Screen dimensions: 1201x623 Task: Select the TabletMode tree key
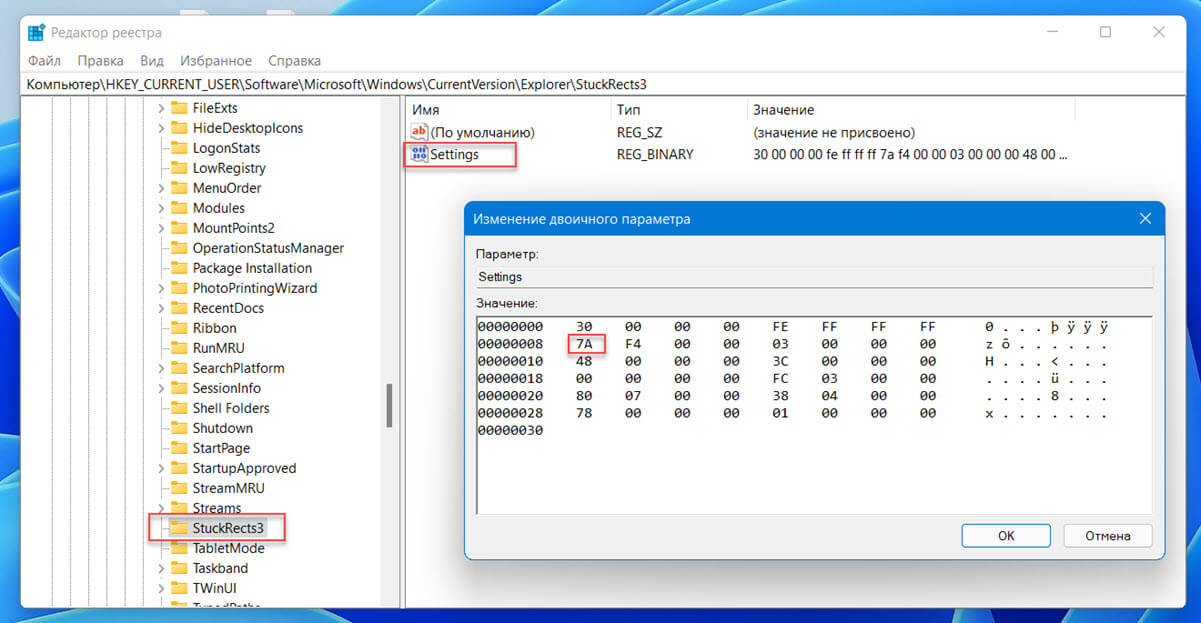[228, 548]
